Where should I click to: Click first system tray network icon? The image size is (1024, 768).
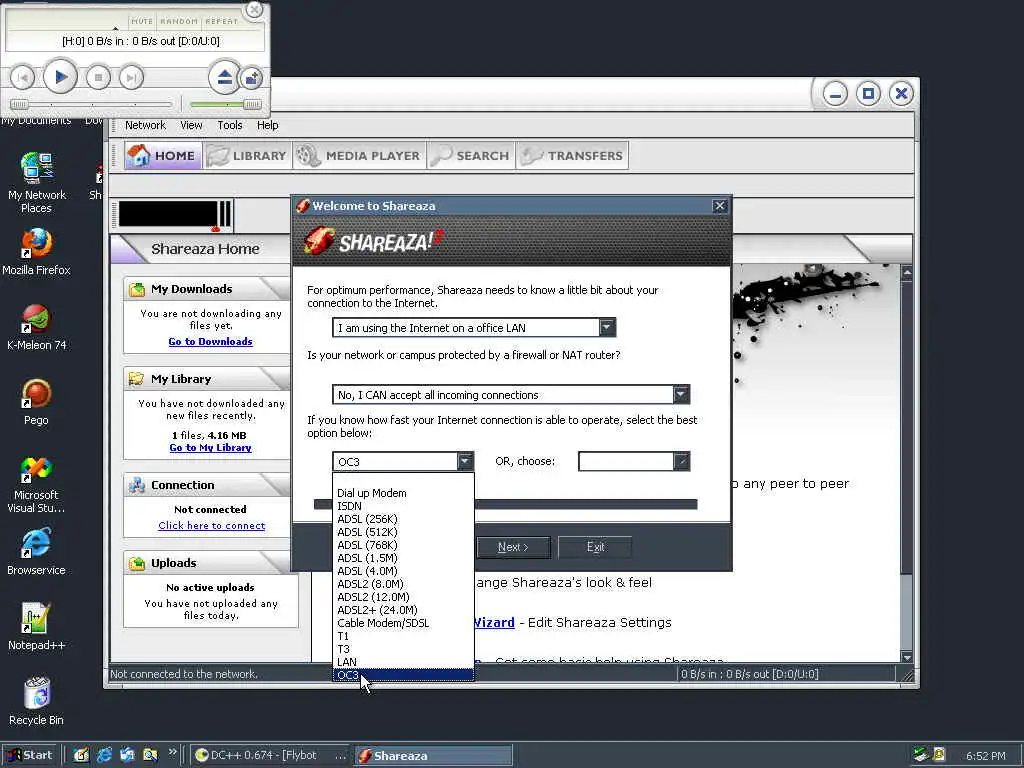pyautogui.click(x=921, y=755)
